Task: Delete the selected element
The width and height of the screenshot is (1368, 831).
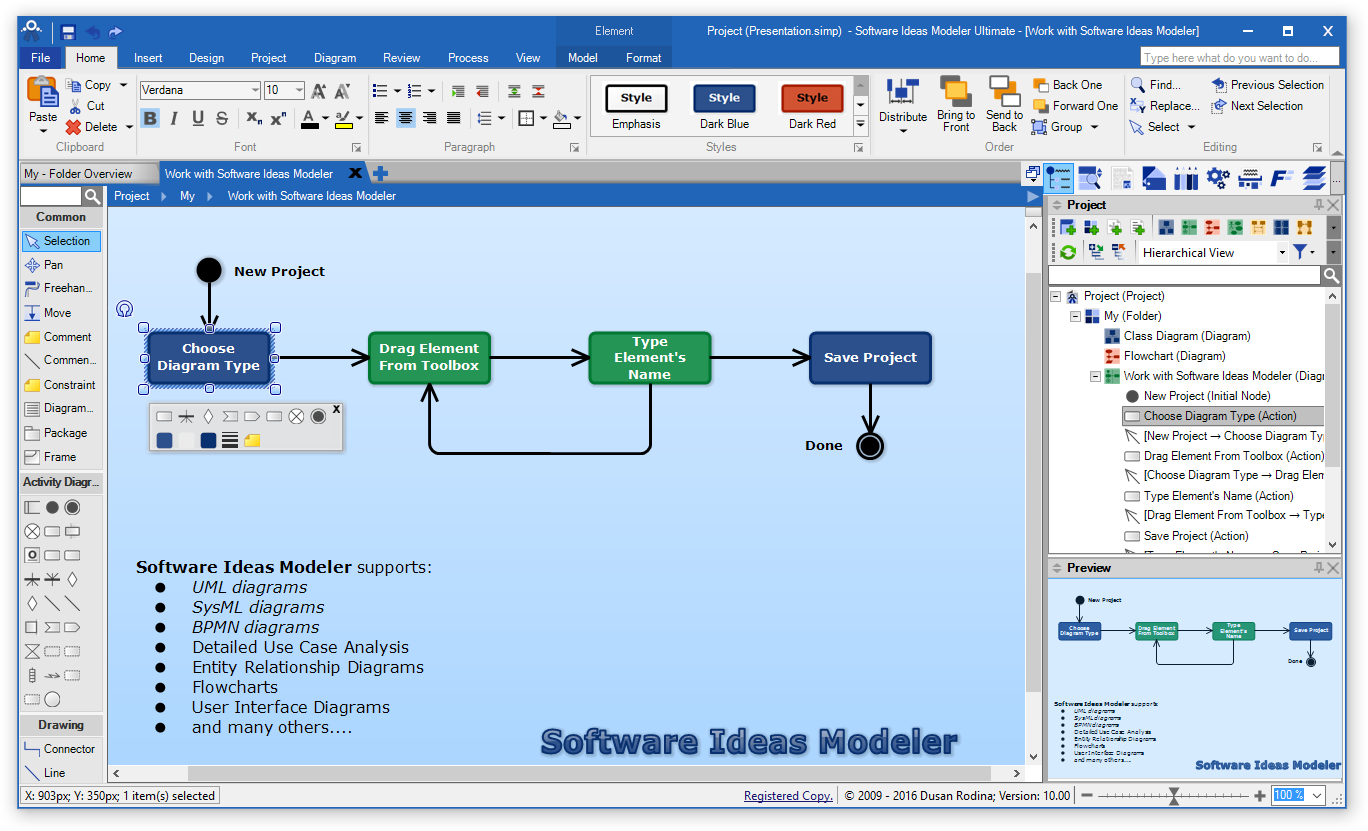Action: pyautogui.click(x=92, y=127)
